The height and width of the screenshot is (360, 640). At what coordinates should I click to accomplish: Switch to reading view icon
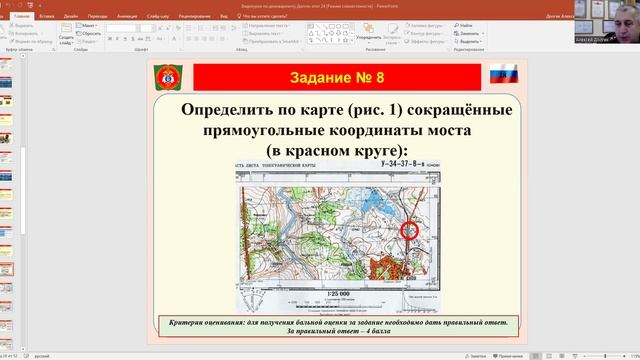562,356
